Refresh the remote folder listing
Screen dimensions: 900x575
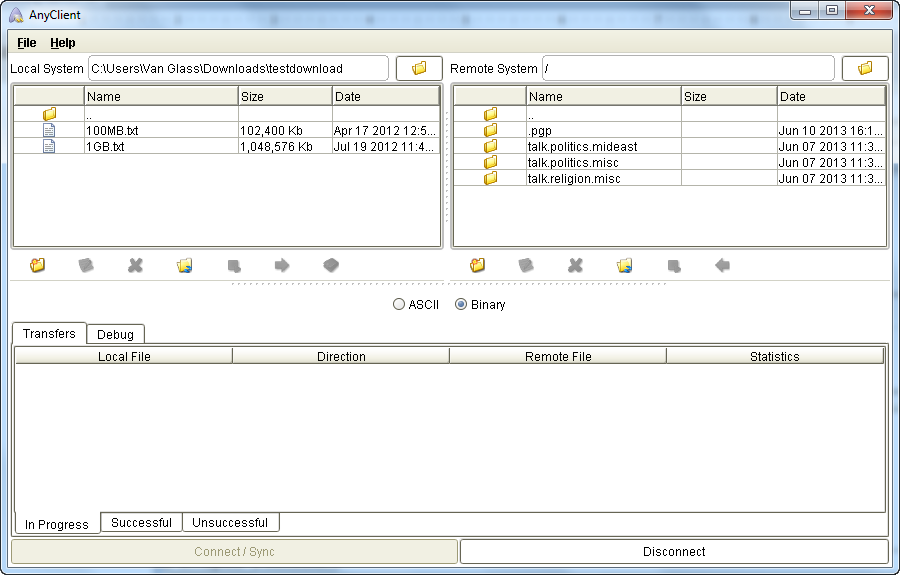pyautogui.click(x=625, y=266)
